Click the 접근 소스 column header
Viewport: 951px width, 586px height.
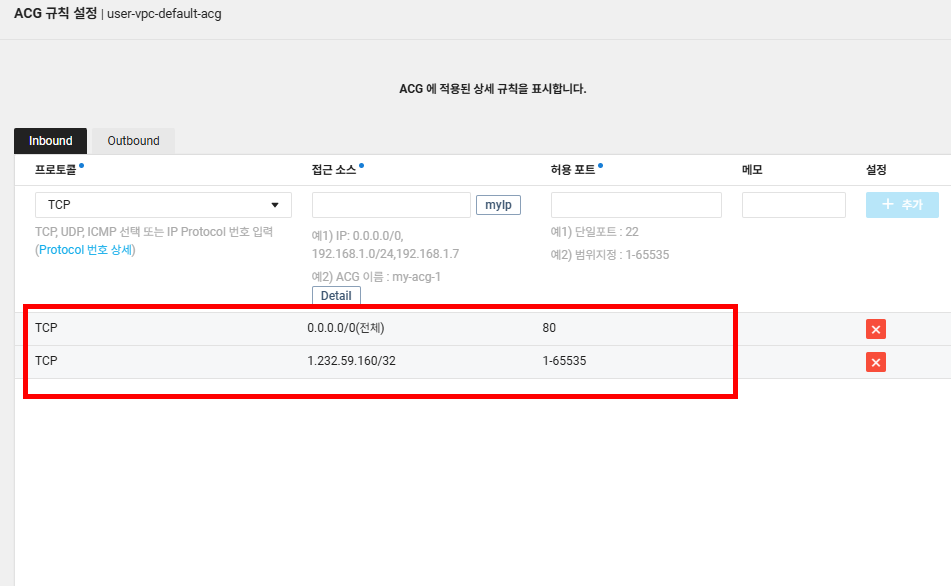pyautogui.click(x=334, y=170)
